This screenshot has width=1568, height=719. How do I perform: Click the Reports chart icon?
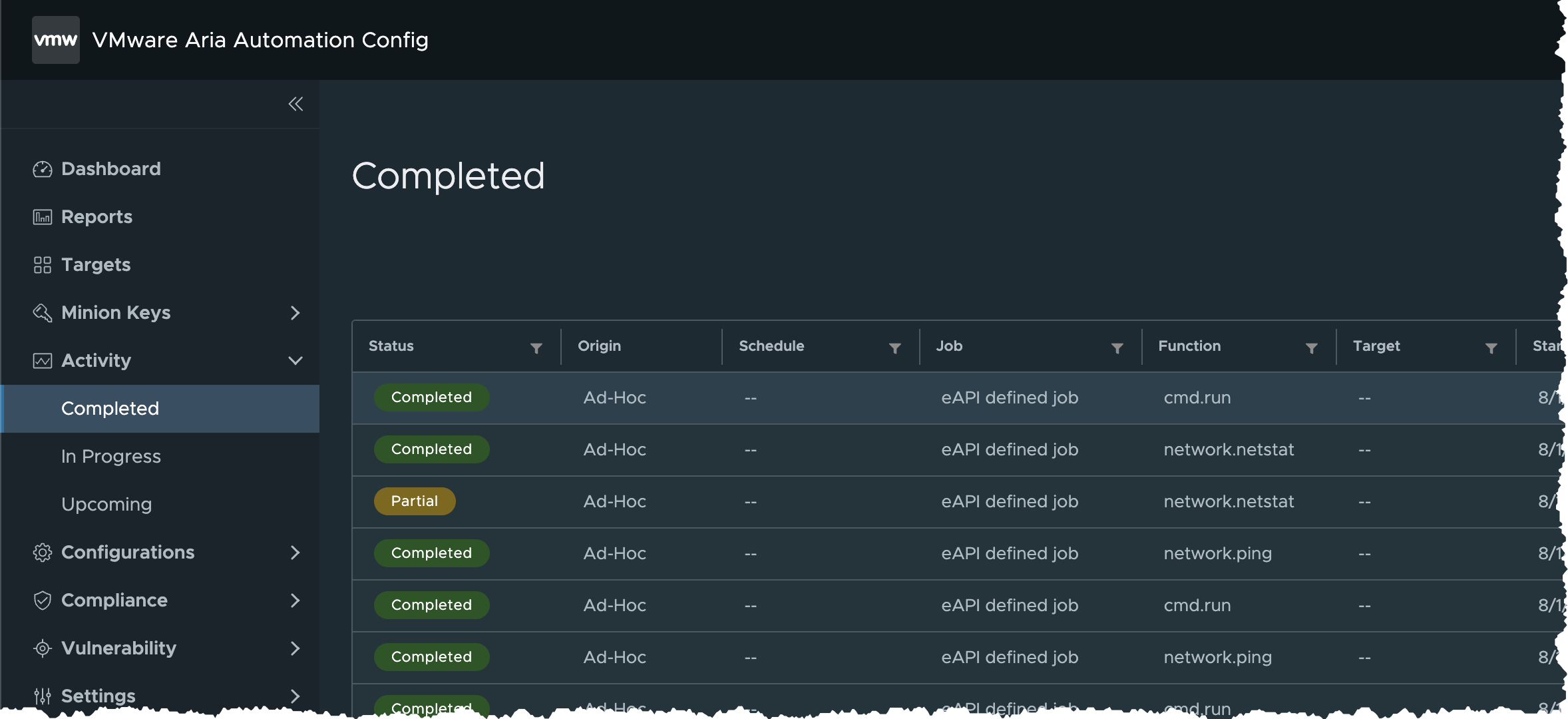43,217
